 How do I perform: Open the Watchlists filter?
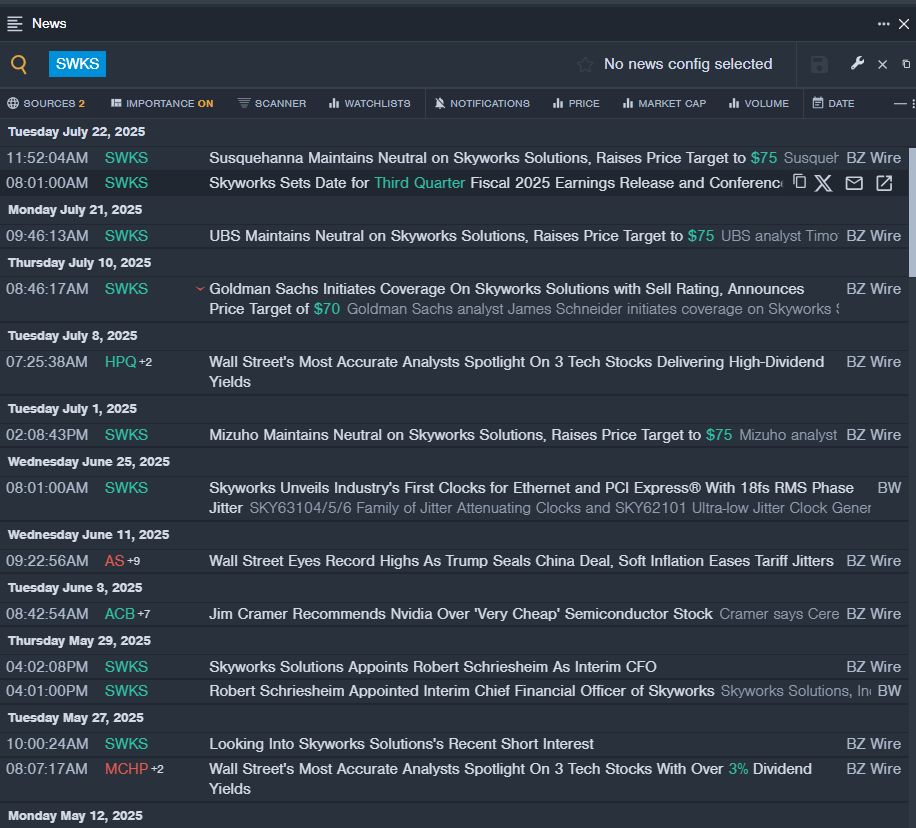(x=370, y=103)
